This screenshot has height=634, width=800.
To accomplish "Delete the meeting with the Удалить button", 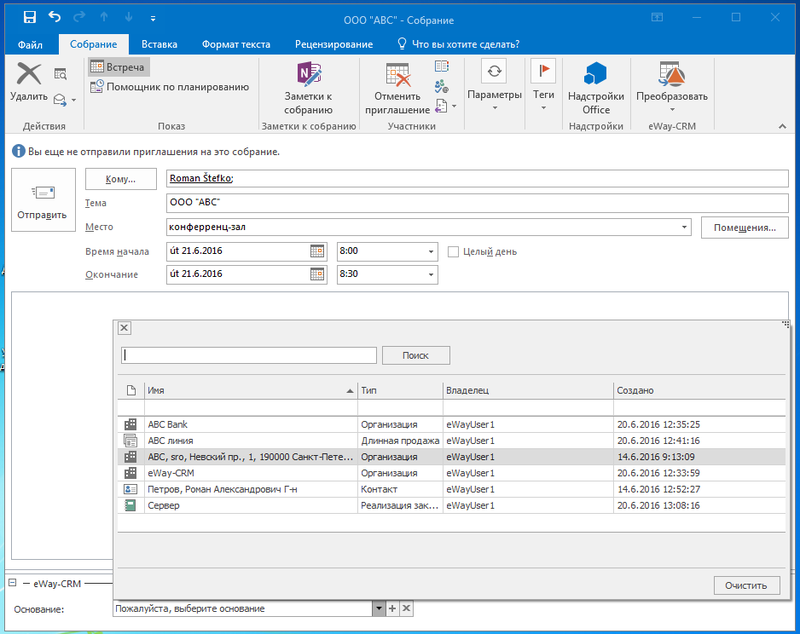I will pos(29,82).
